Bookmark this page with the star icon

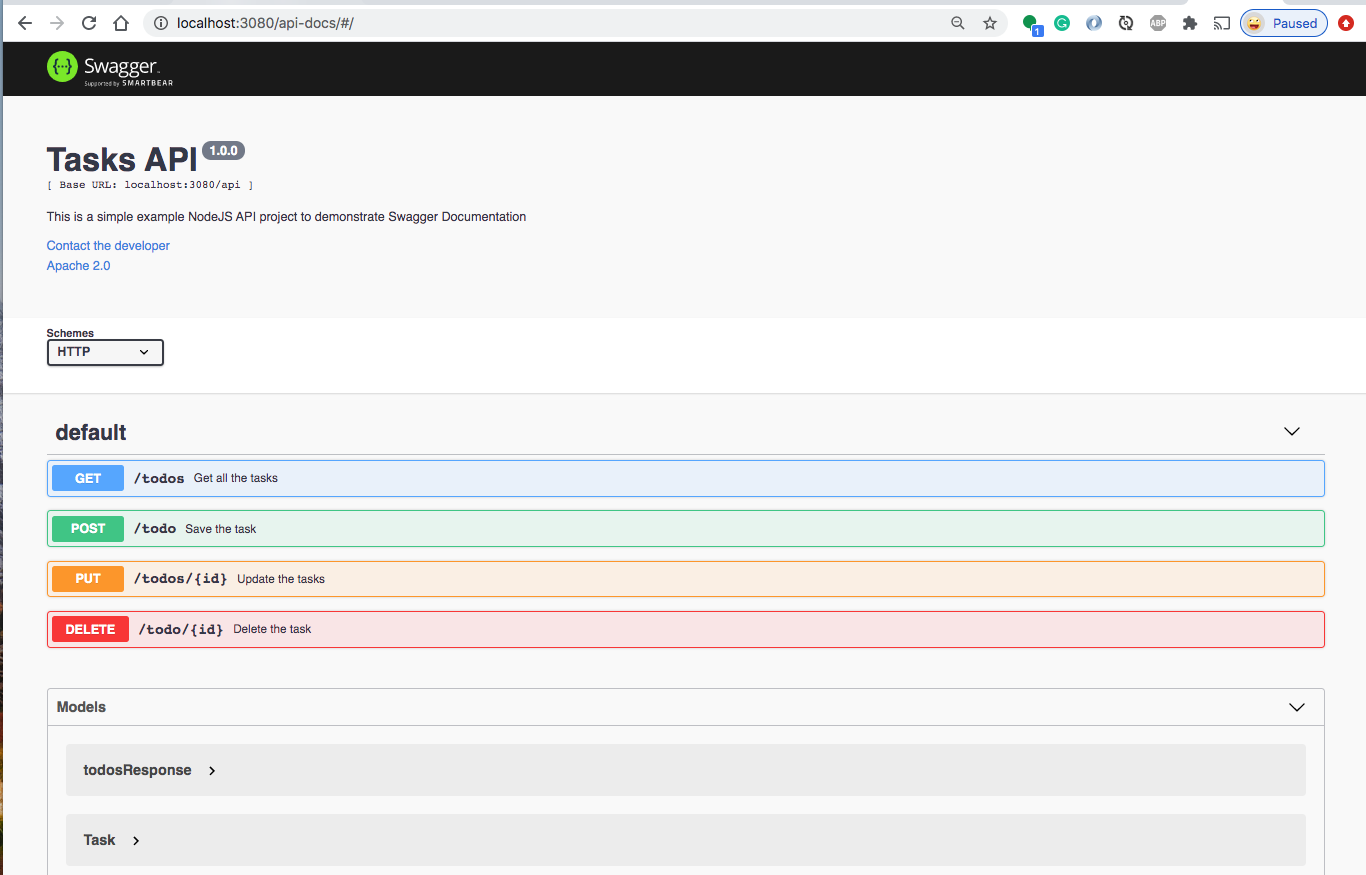[990, 23]
